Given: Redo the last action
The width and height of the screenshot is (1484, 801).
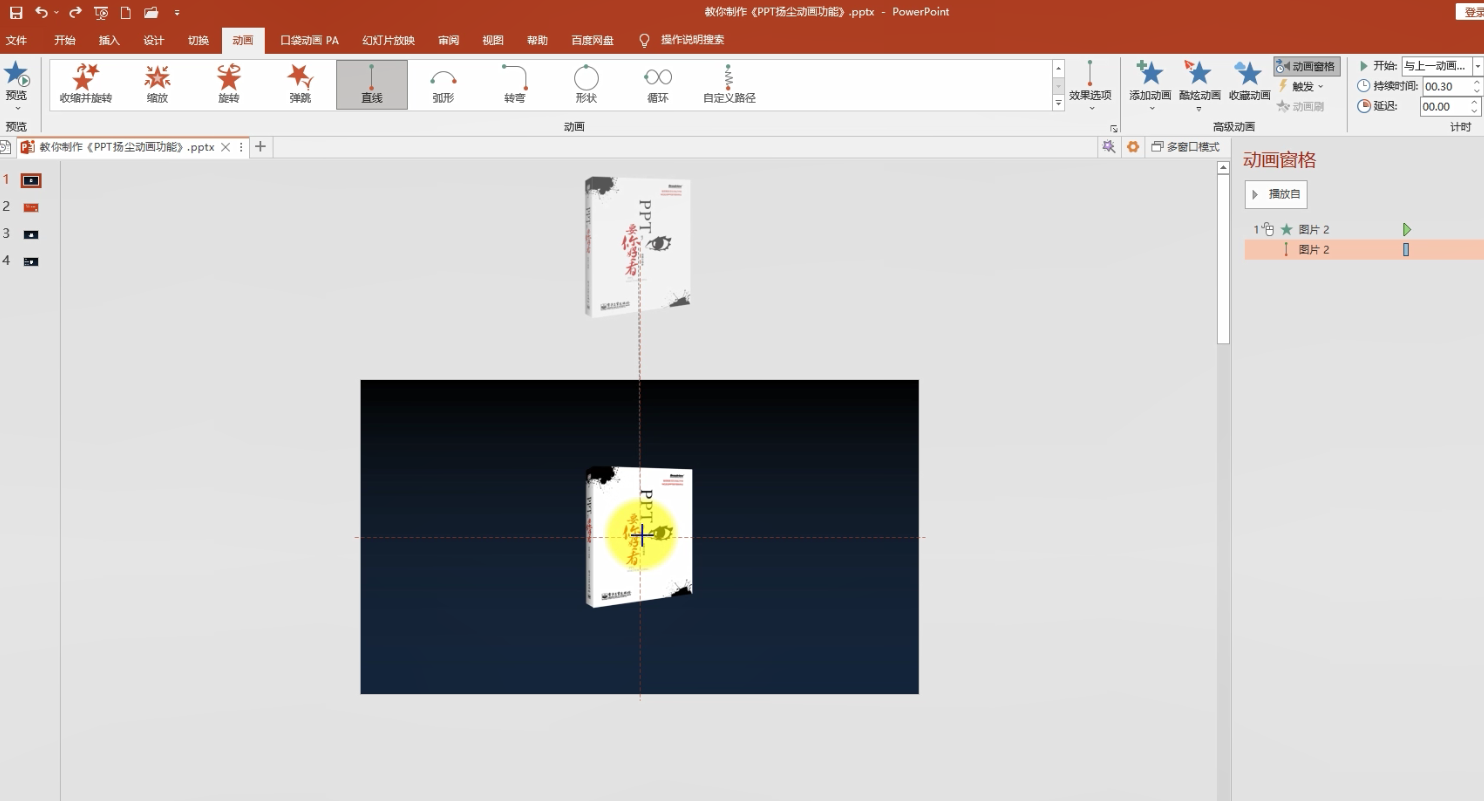Looking at the screenshot, I should coord(75,12).
